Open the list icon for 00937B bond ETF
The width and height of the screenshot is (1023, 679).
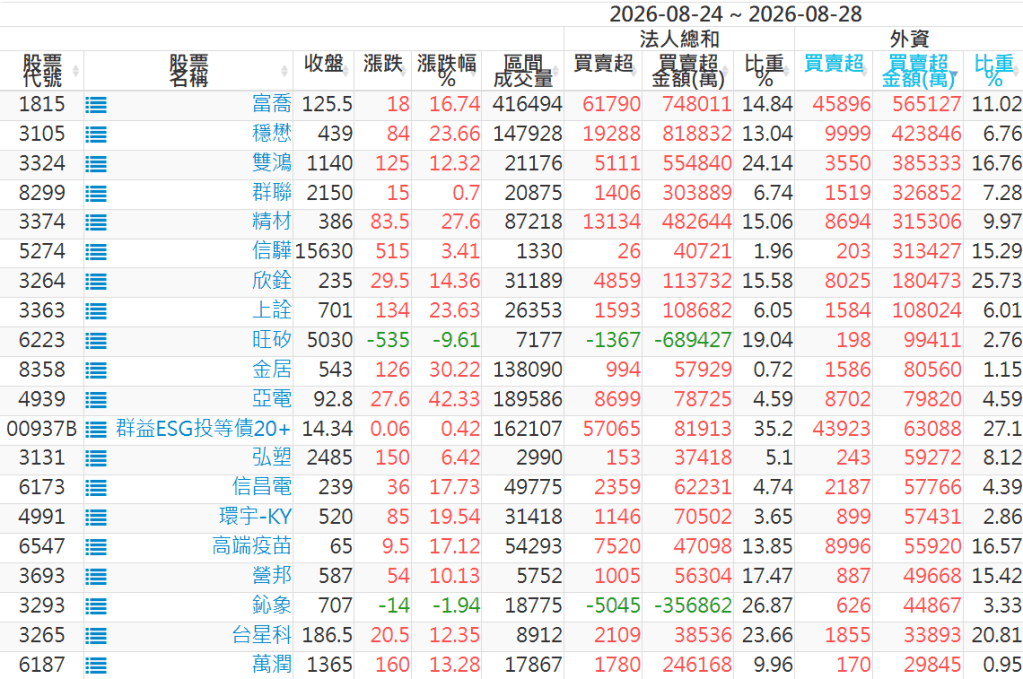96,429
